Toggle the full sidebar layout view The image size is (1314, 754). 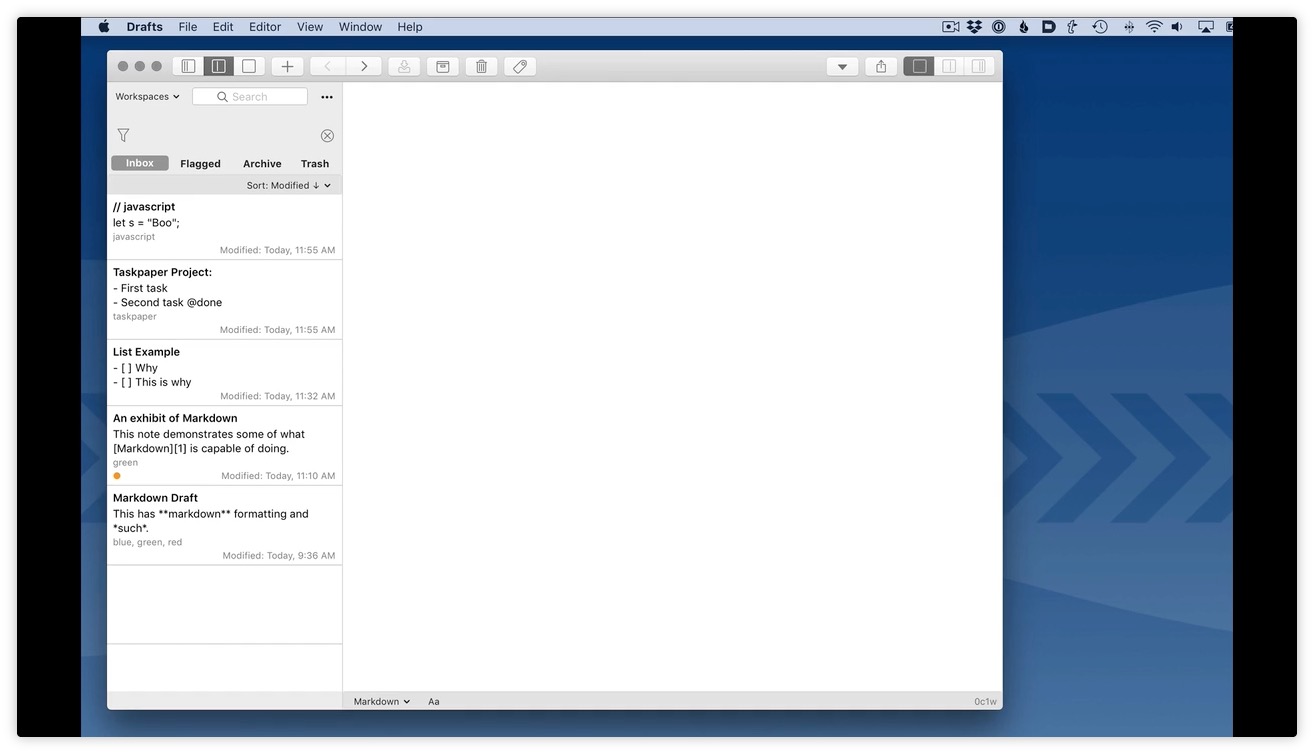[x=188, y=67]
